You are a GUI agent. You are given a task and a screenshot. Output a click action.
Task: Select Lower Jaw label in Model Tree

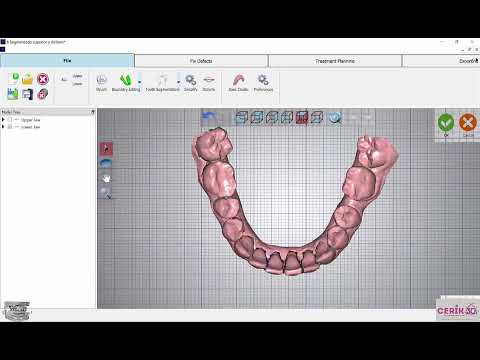pos(30,127)
